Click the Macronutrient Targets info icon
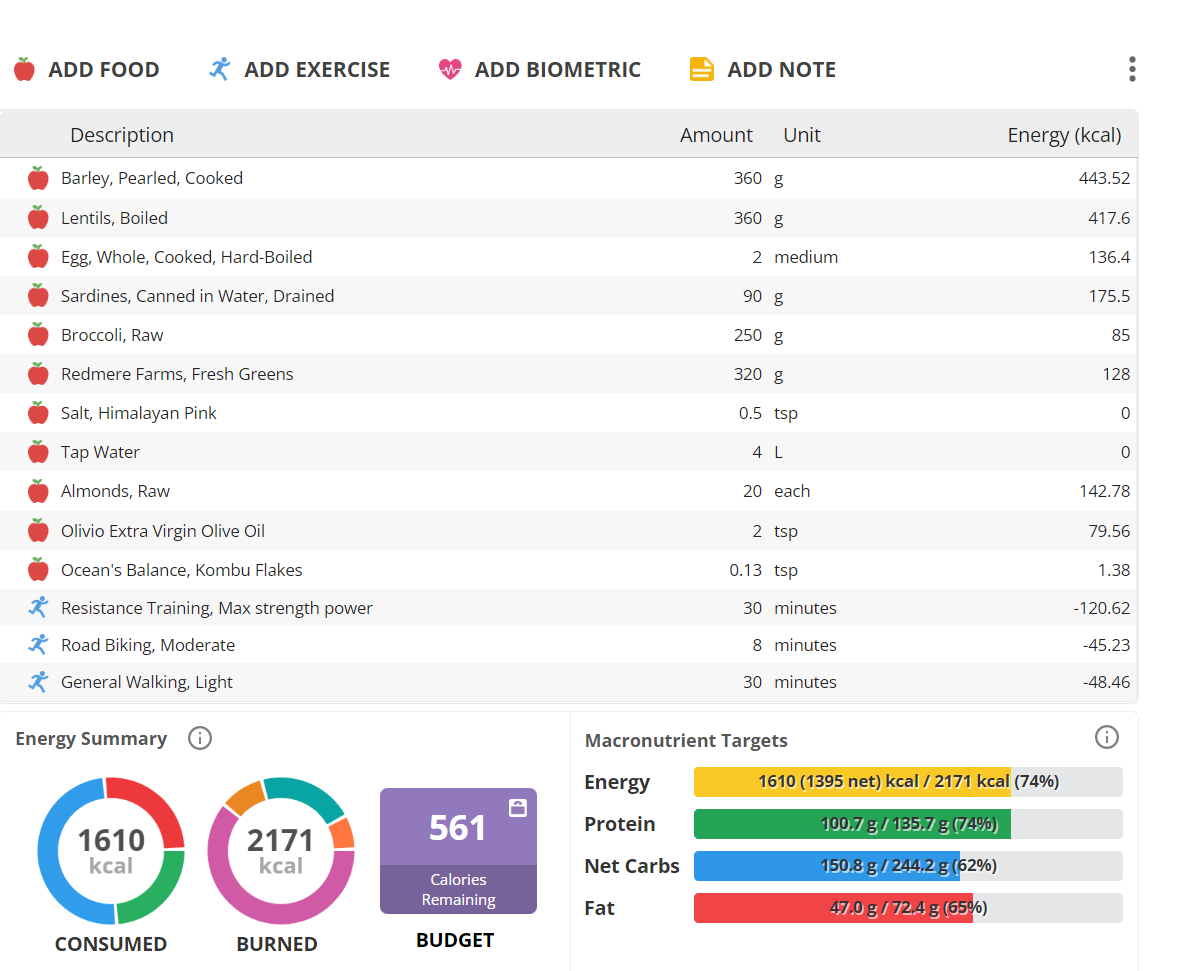 [1107, 737]
